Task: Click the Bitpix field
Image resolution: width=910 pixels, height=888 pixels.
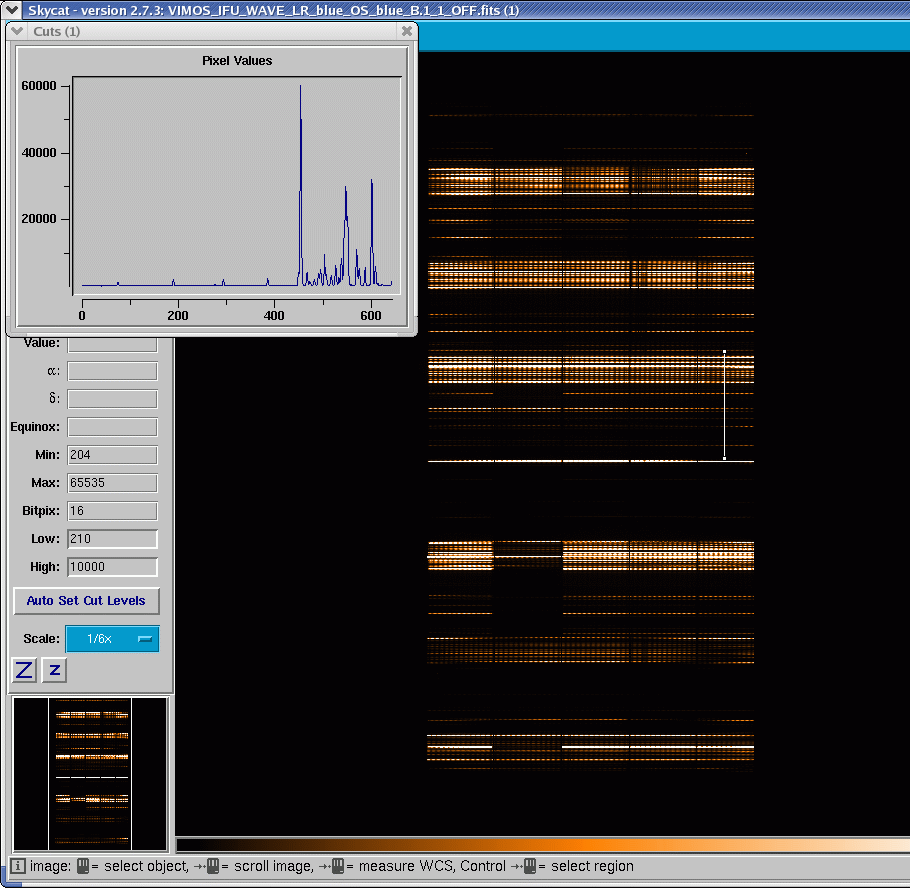Action: (112, 511)
